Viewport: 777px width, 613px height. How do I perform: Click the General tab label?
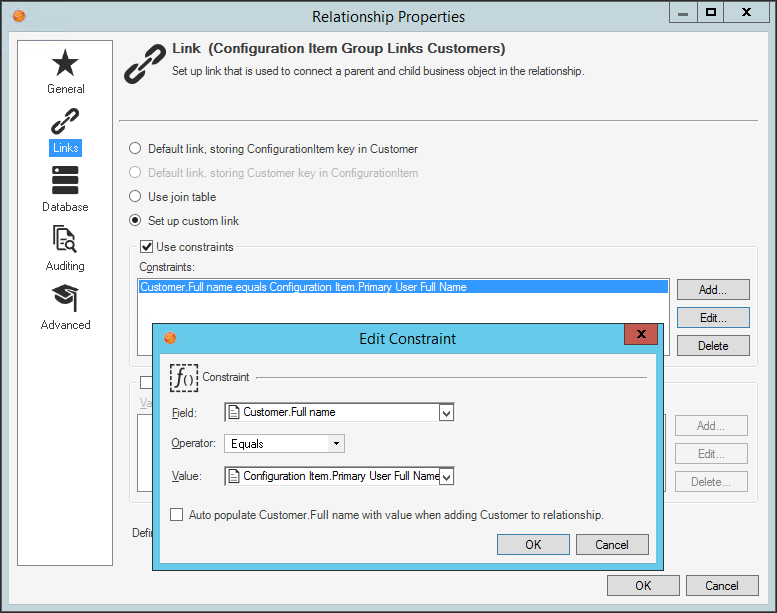(x=65, y=89)
